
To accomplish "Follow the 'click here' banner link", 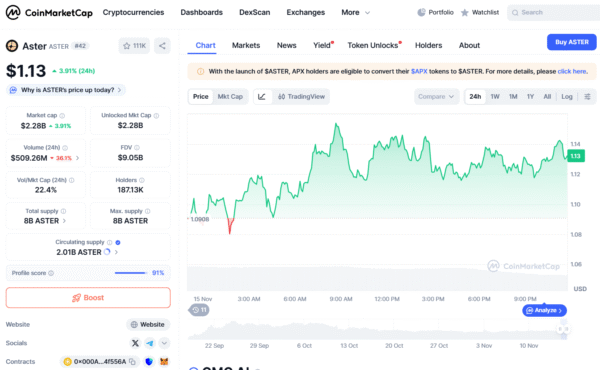I will (x=572, y=72).
